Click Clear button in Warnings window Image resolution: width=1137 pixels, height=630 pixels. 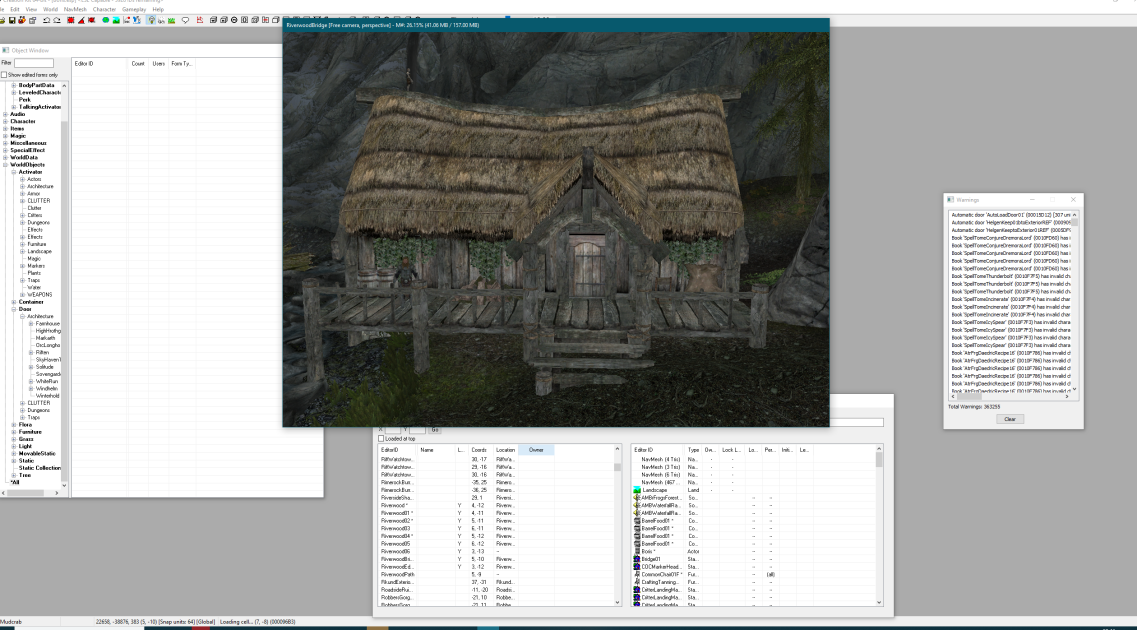pyautogui.click(x=1009, y=419)
